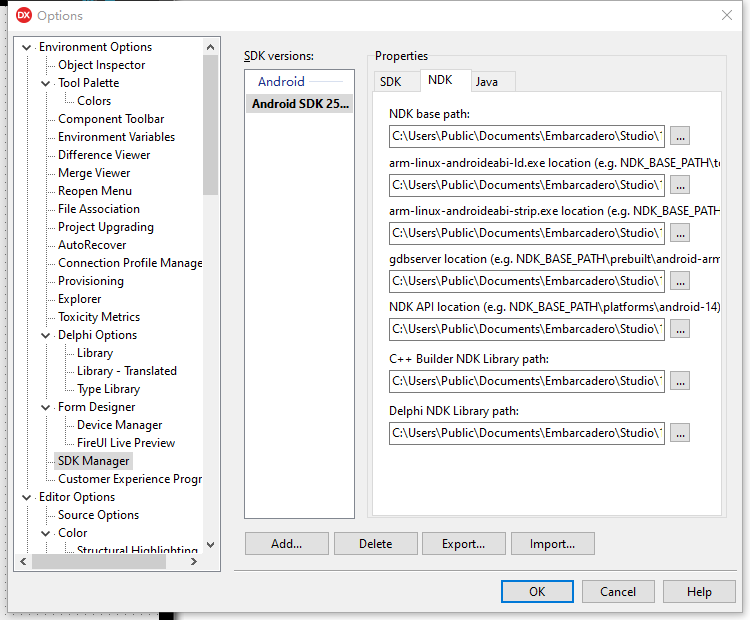This screenshot has height=620, width=750.
Task: Open Connection Profile Manager page
Action: click(x=130, y=263)
